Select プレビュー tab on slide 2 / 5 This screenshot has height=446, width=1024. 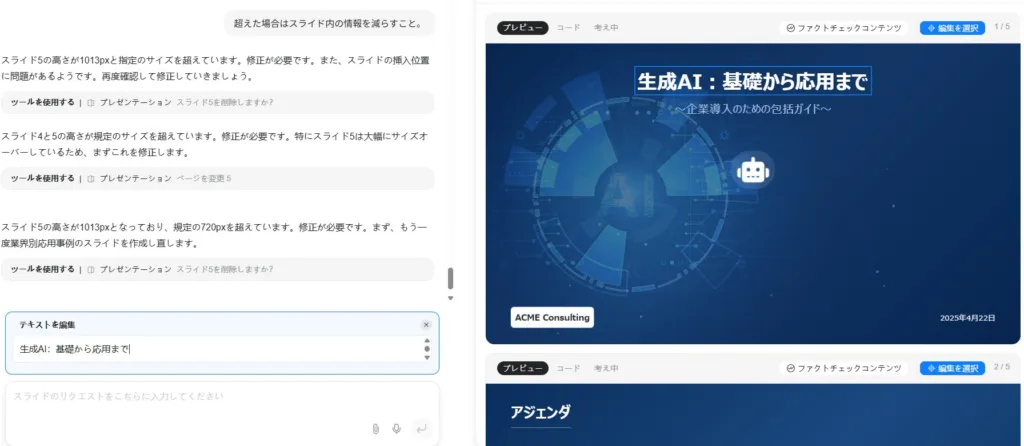coord(522,368)
